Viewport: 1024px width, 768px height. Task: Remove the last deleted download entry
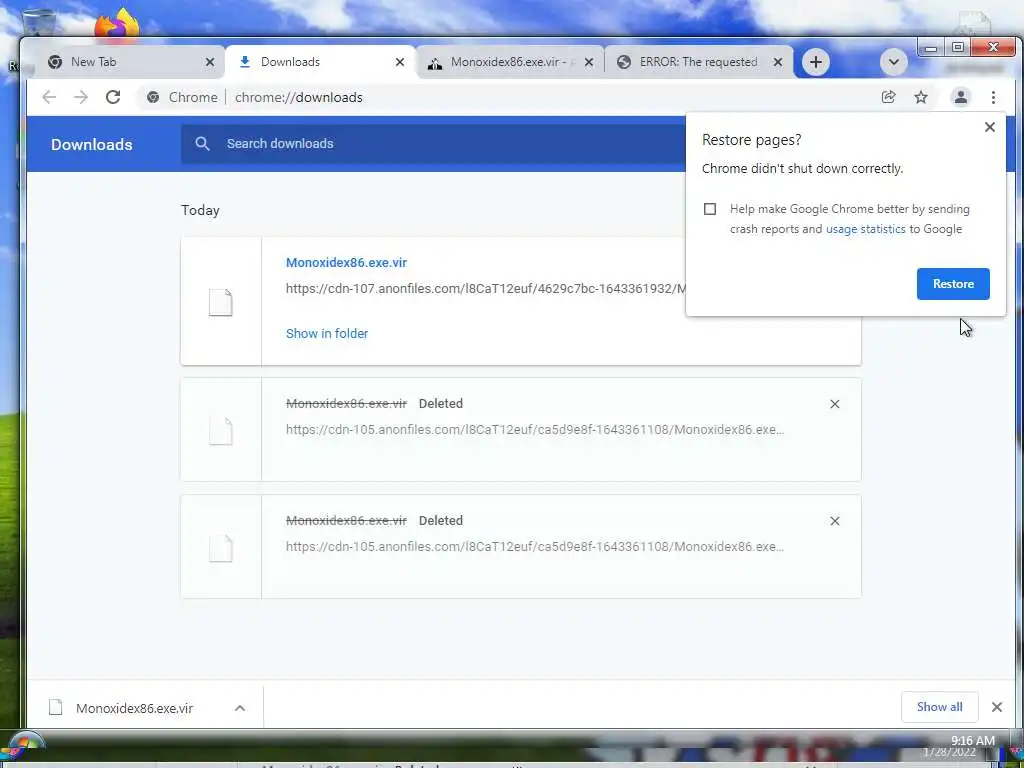pos(835,521)
